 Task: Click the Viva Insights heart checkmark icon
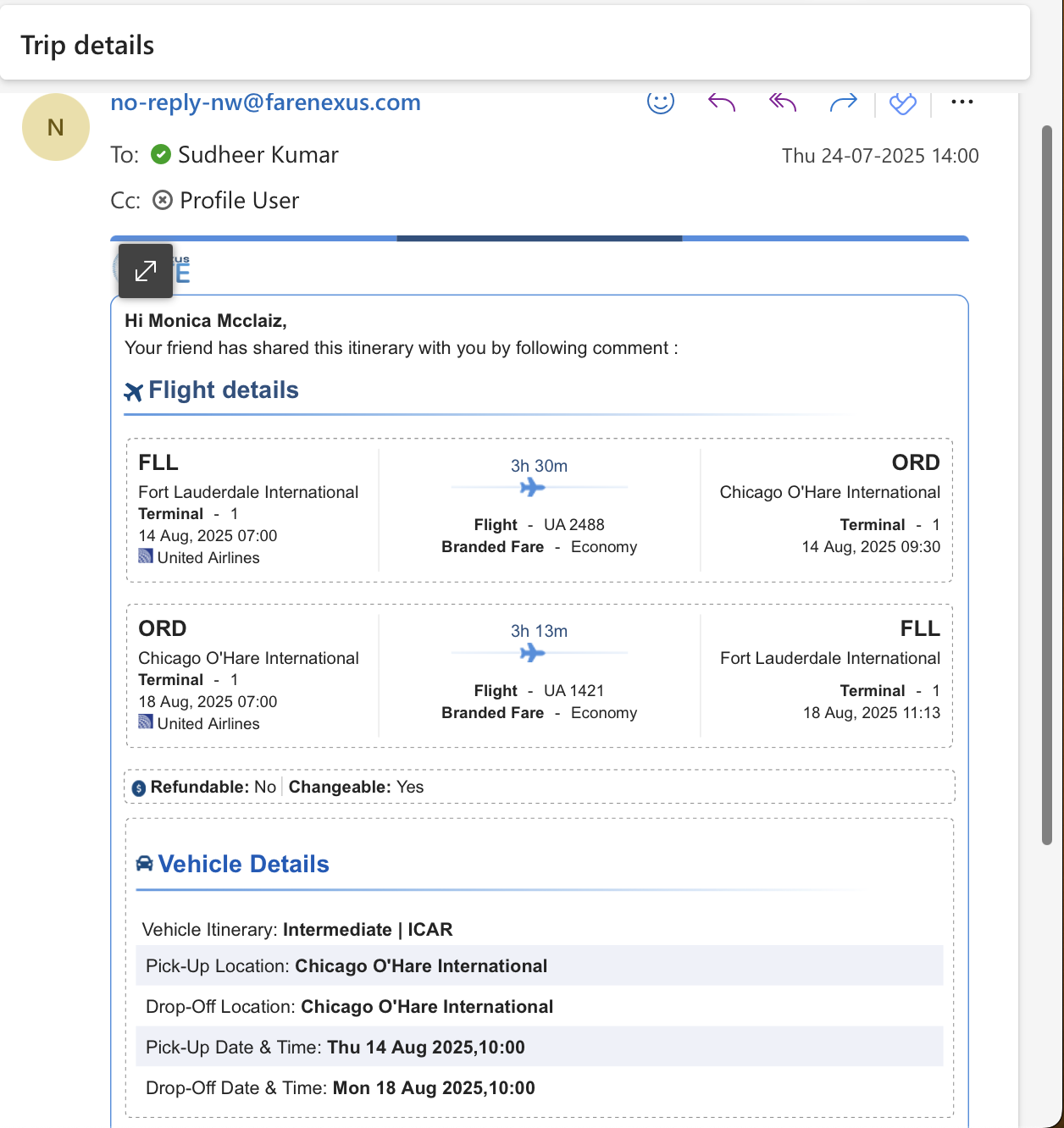903,103
